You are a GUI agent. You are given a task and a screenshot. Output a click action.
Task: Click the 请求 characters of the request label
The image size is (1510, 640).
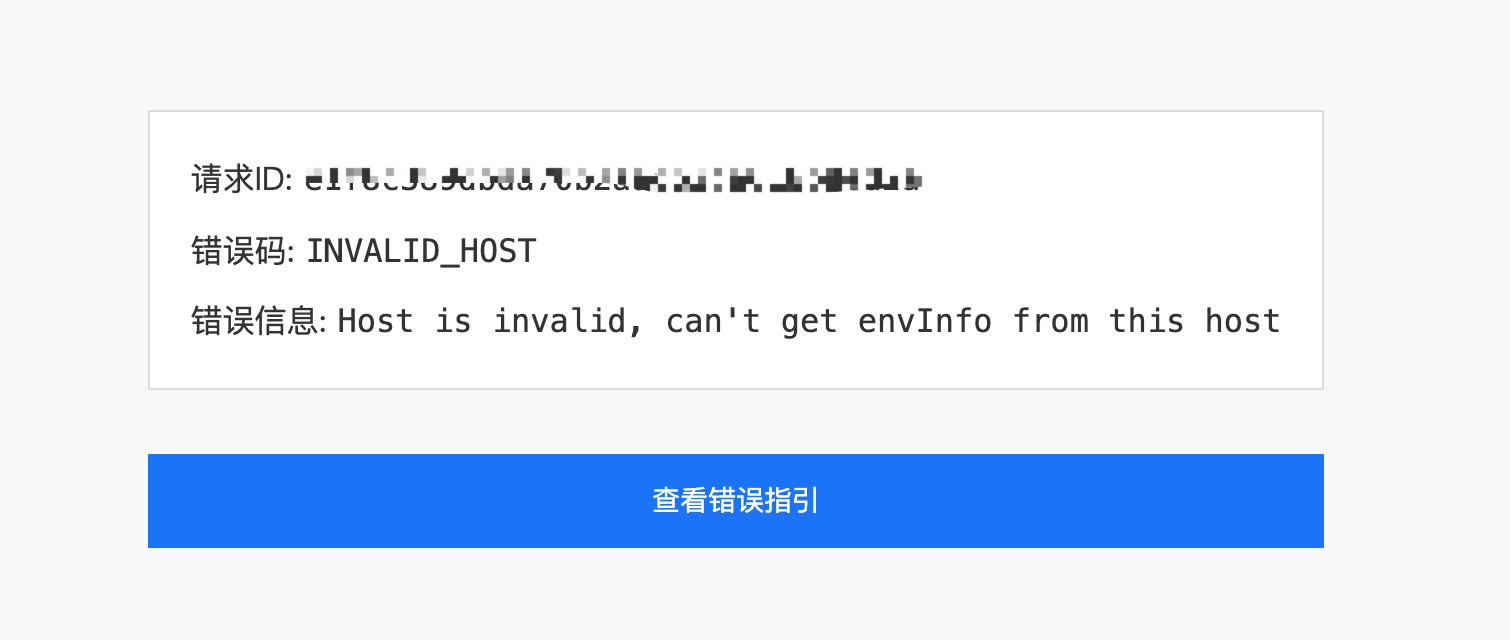[224, 180]
